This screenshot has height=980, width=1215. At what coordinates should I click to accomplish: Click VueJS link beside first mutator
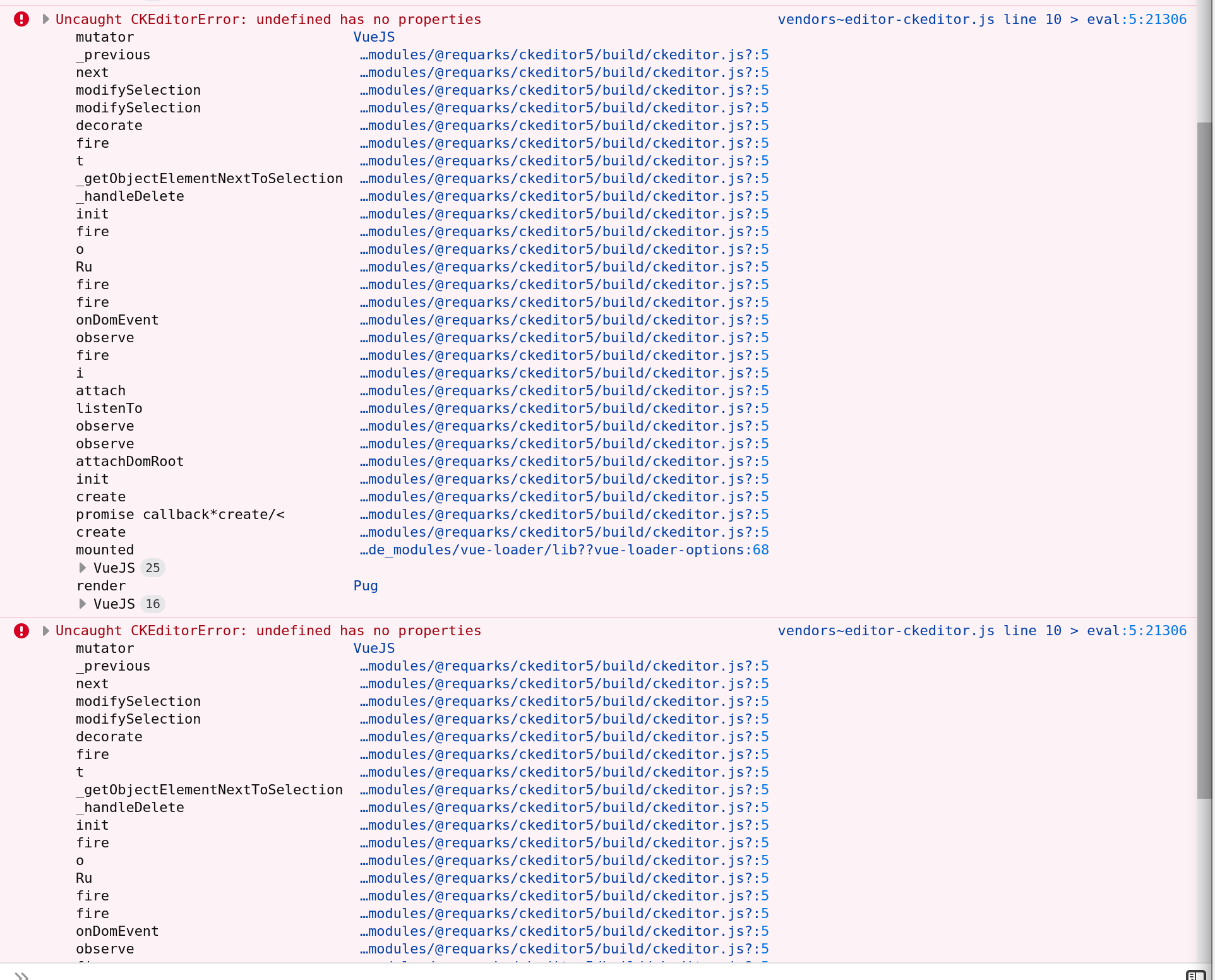click(x=374, y=37)
